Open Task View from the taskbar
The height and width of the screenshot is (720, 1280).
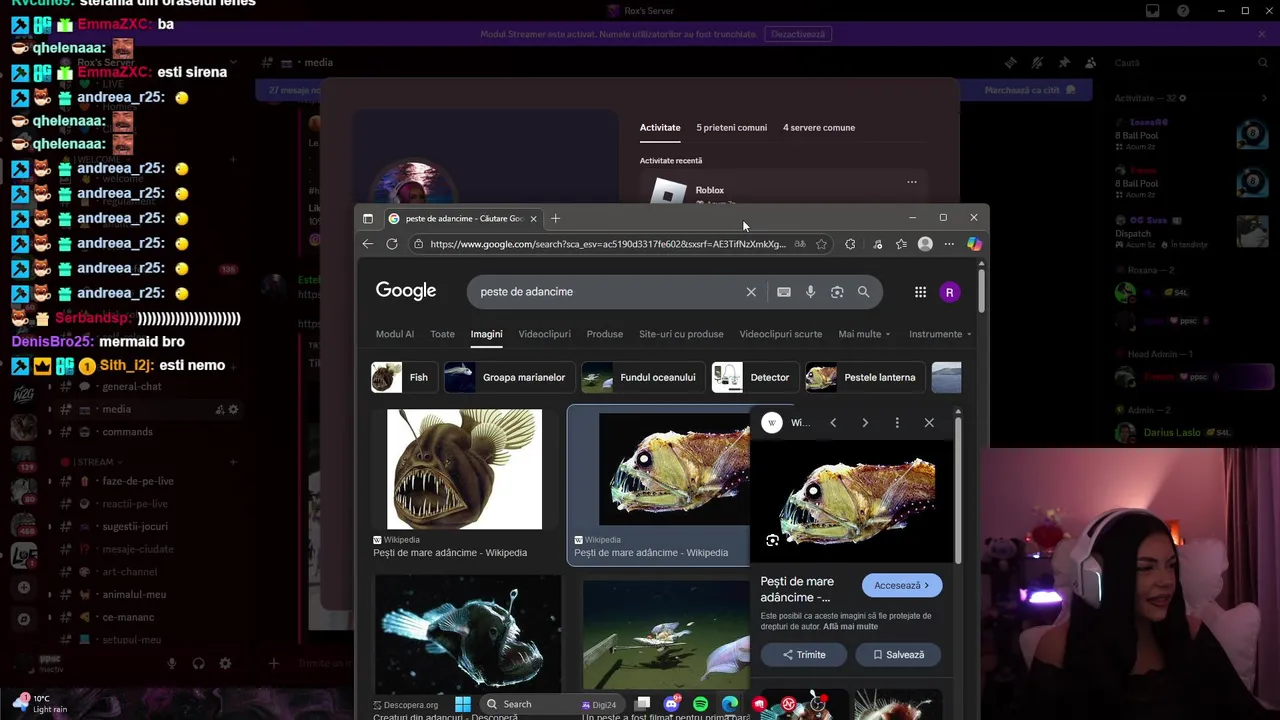(643, 704)
